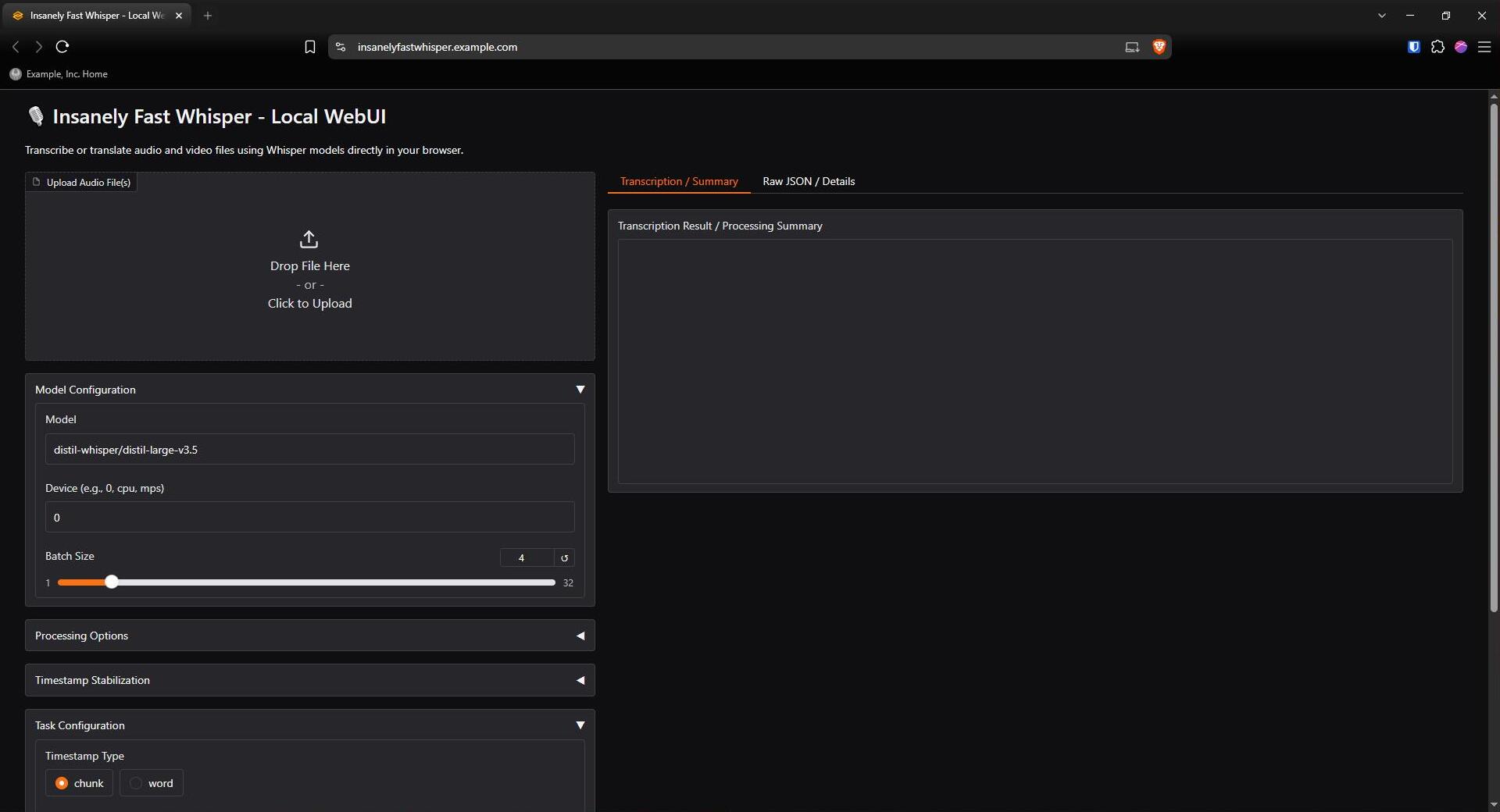Select the chunk timestamp type

tap(79, 783)
